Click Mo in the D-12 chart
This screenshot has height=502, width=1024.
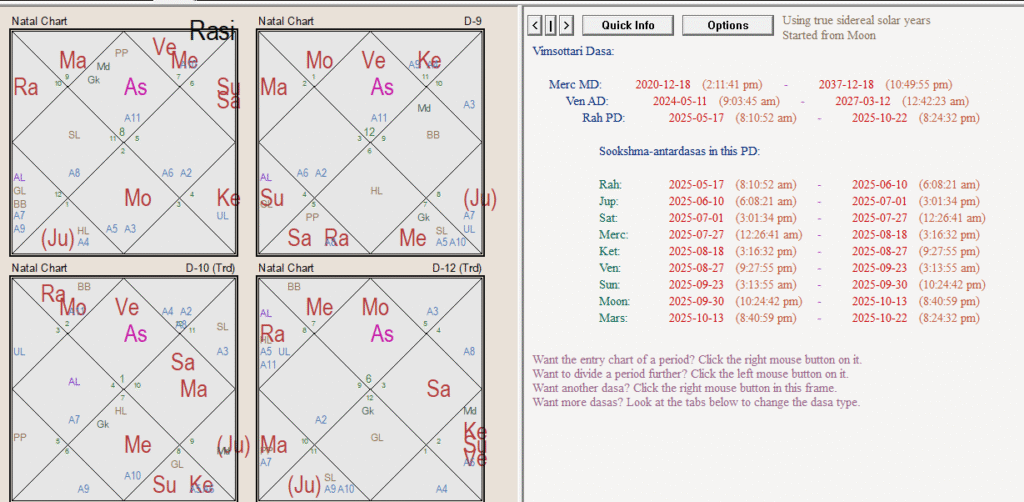tap(376, 307)
